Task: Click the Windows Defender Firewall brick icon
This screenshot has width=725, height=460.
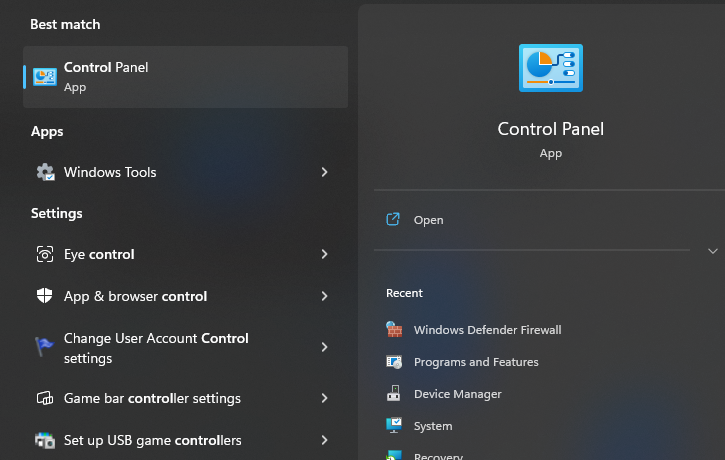Action: [x=394, y=330]
